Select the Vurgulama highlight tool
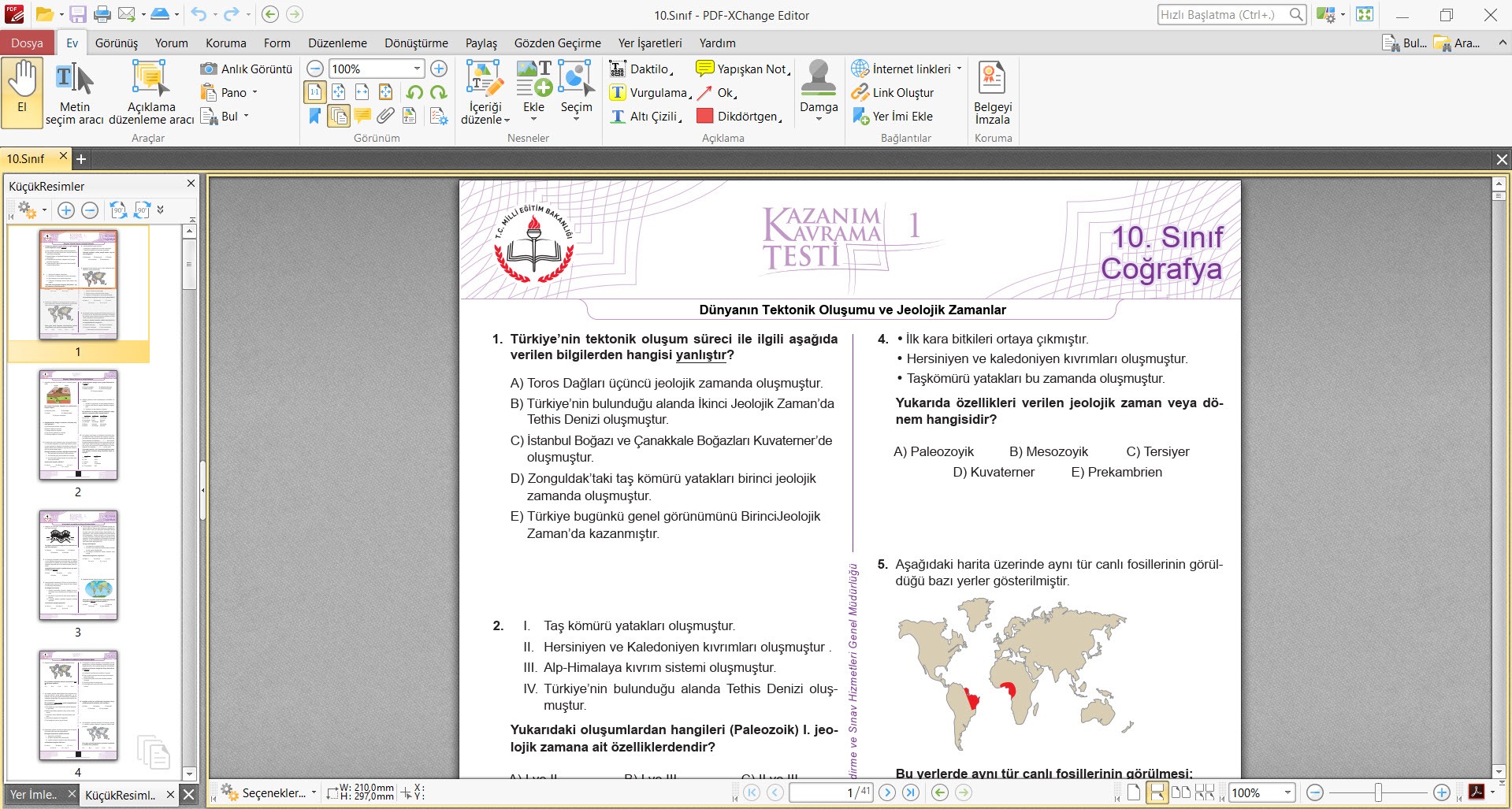1512x809 pixels. point(649,93)
